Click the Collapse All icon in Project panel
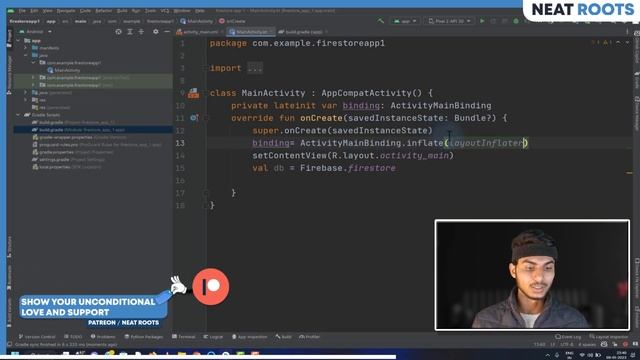Viewport: 640px width, 360px height. click(x=141, y=31)
